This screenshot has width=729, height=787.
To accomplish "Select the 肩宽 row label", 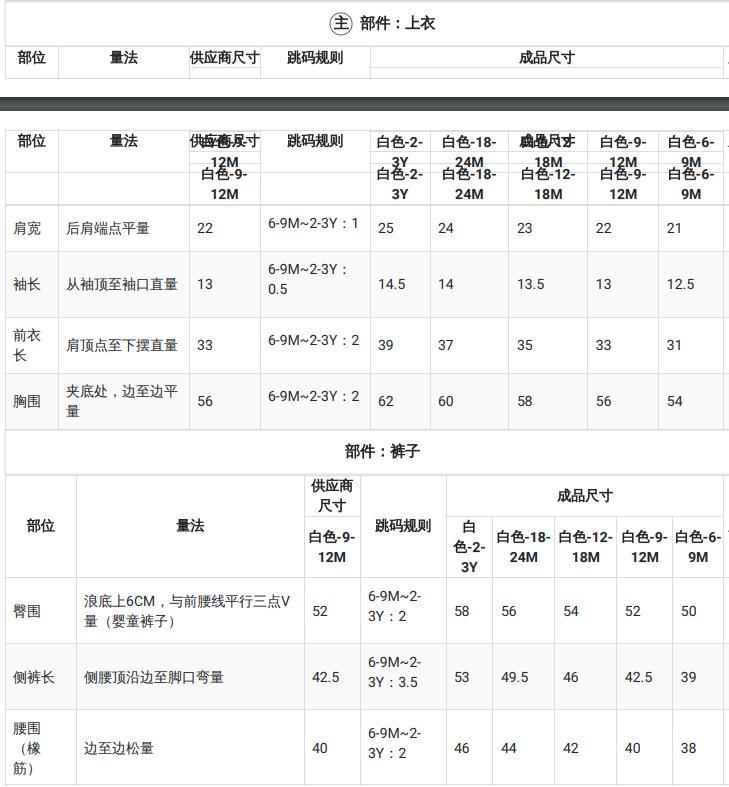I will (x=28, y=228).
